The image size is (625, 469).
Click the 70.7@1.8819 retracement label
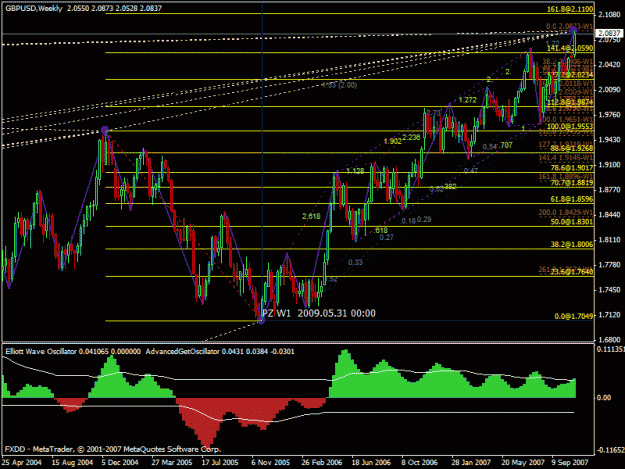[572, 183]
